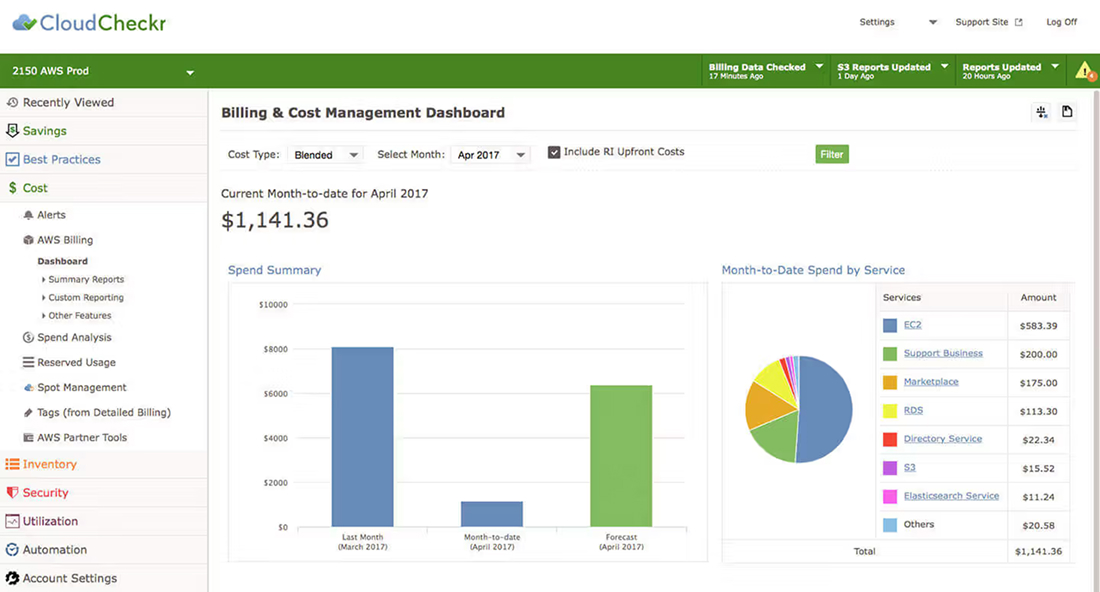
Task: Open the Cost Type Blended dropdown
Action: 326,155
